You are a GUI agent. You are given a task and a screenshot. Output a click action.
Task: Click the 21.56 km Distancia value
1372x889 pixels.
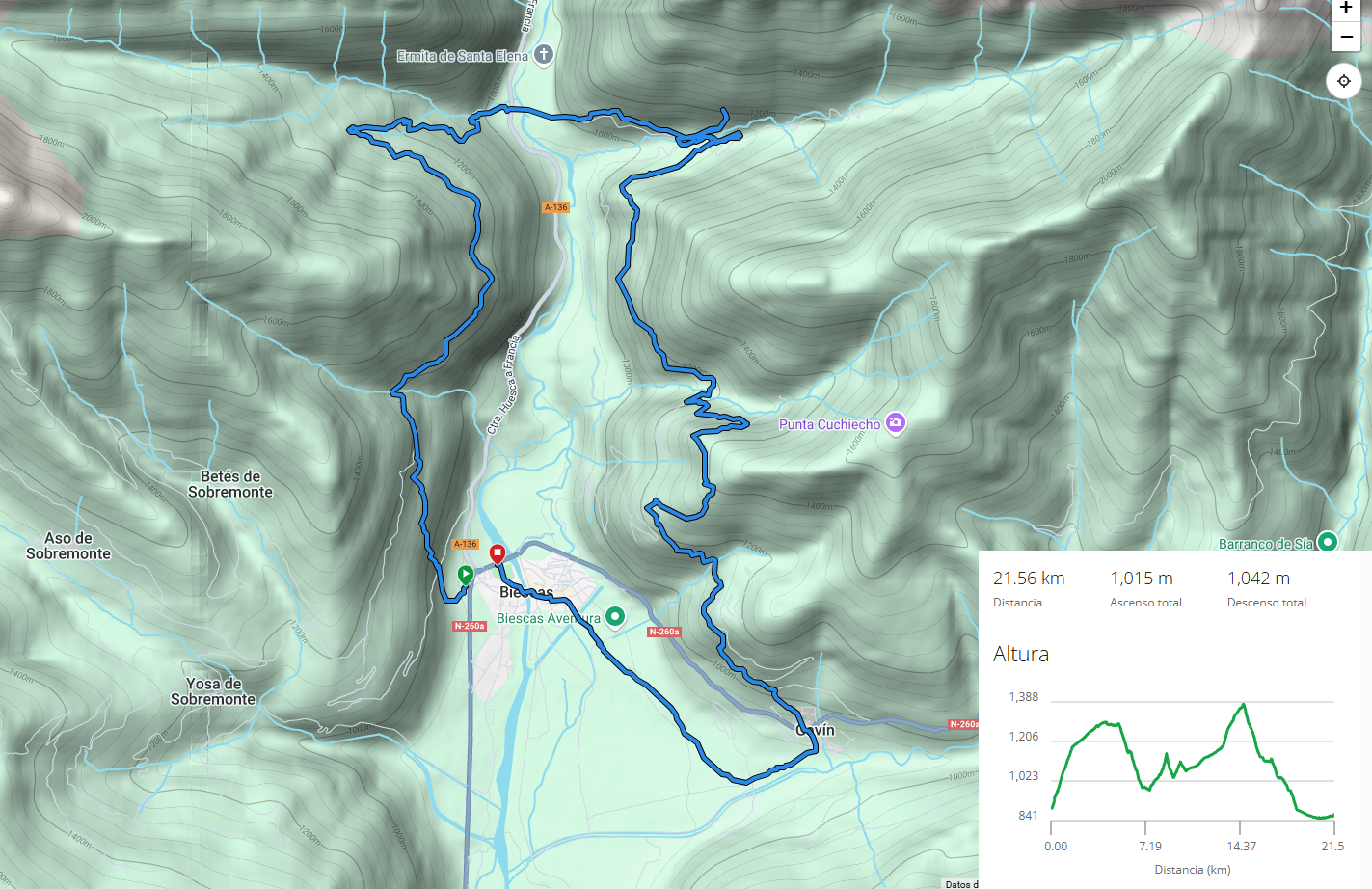click(x=1029, y=579)
